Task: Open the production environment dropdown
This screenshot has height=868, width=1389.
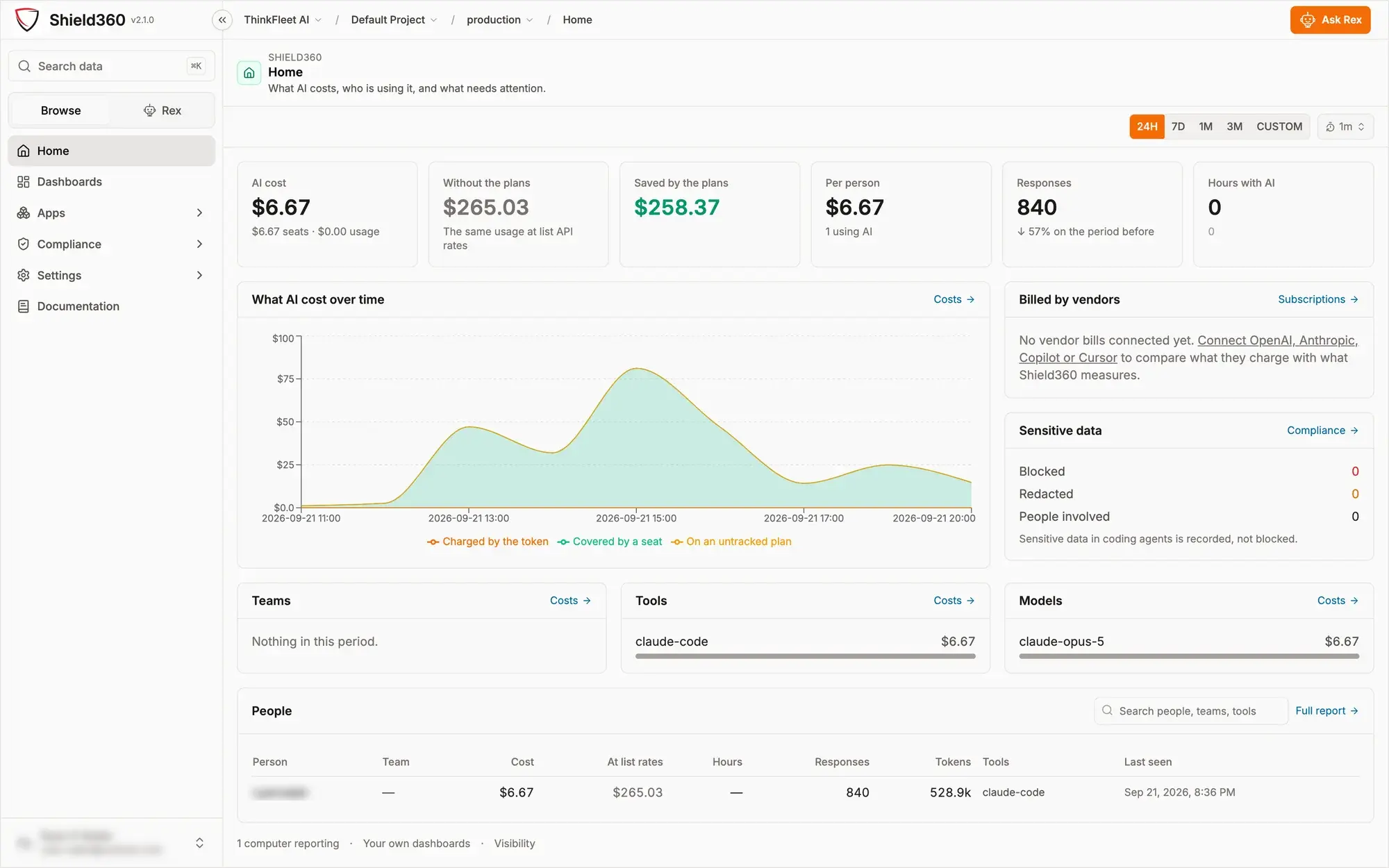Action: coord(499,19)
